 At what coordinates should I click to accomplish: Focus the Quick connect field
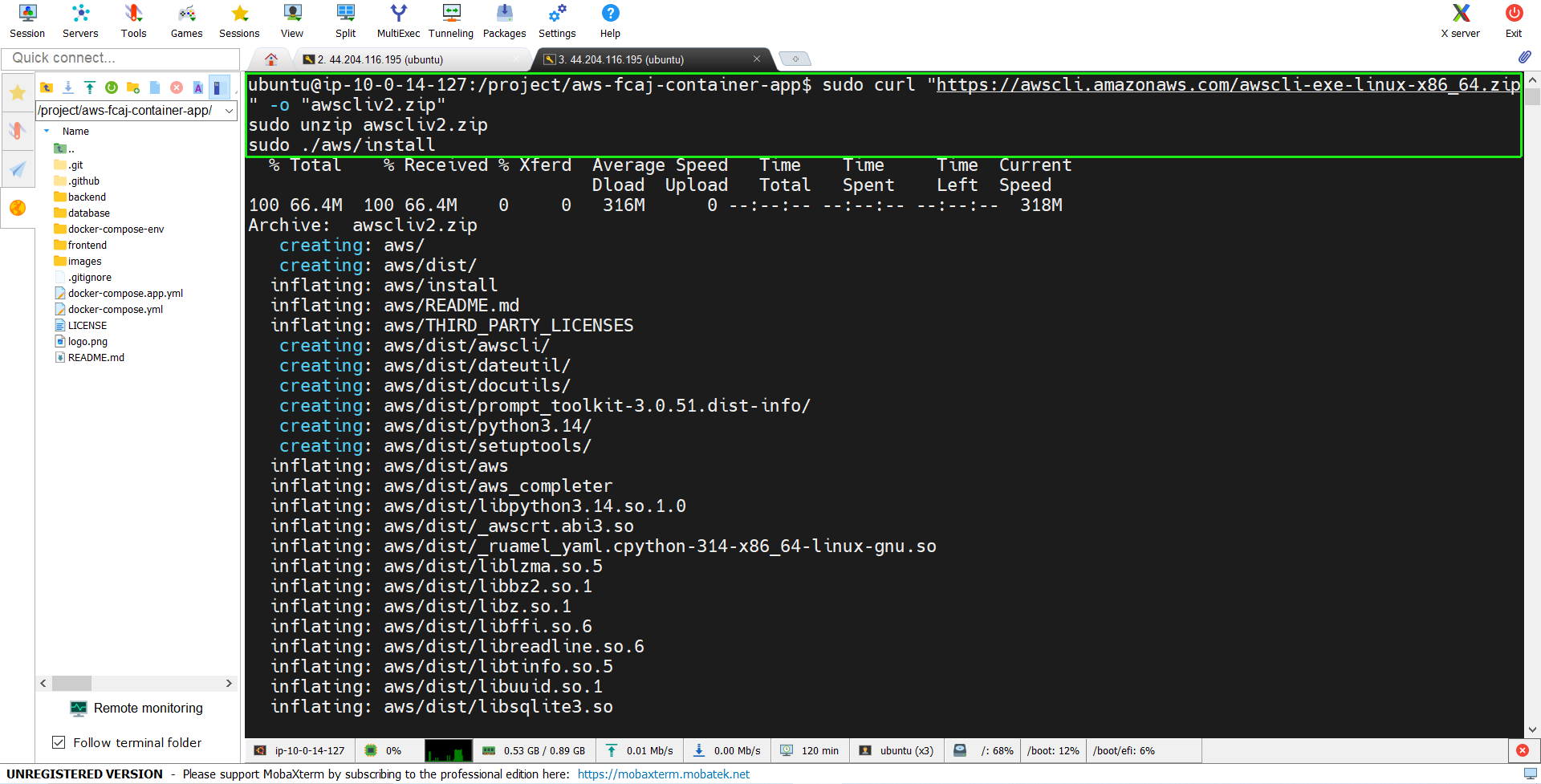pyautogui.click(x=120, y=58)
